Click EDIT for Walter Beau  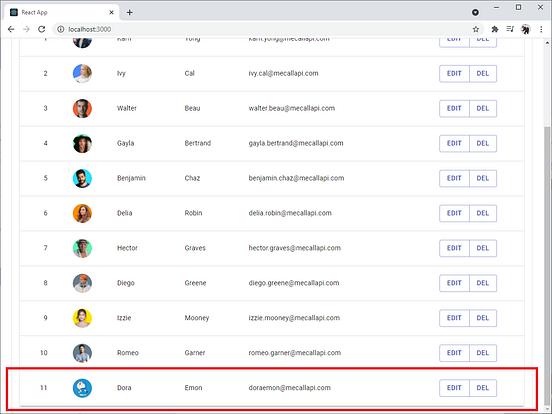pos(454,108)
